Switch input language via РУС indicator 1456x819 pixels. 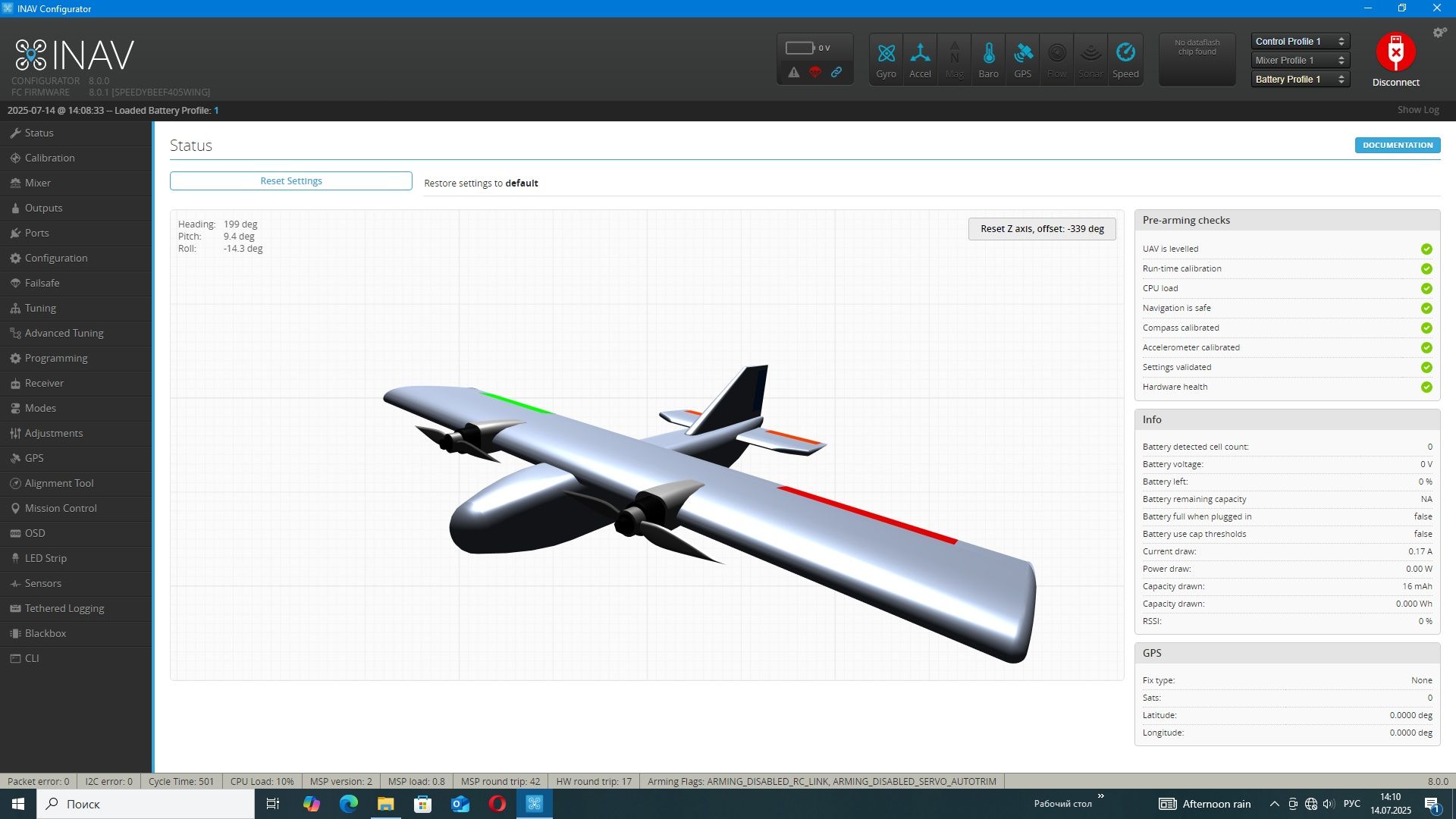(x=1351, y=804)
